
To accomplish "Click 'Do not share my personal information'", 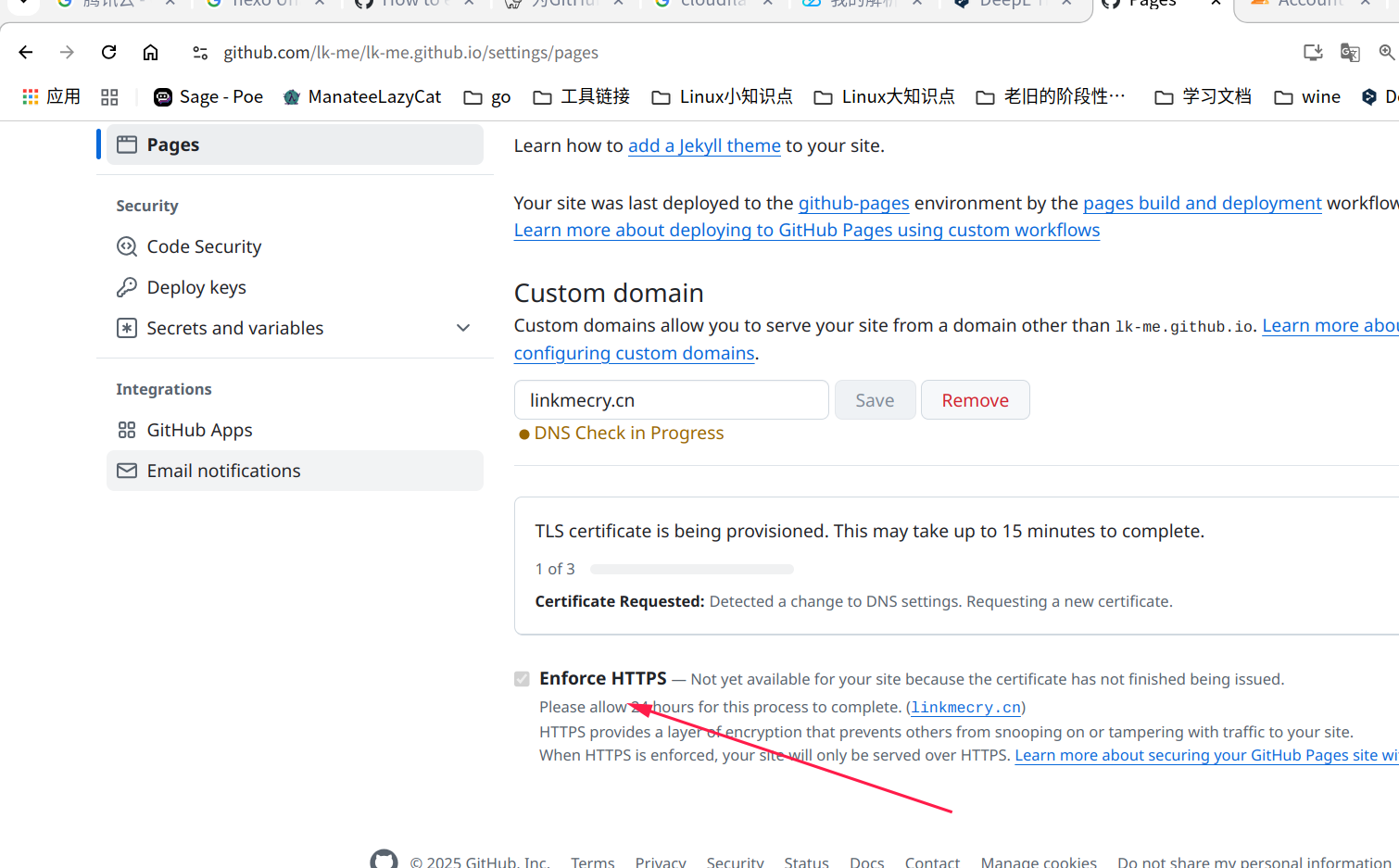I will tap(1254, 862).
